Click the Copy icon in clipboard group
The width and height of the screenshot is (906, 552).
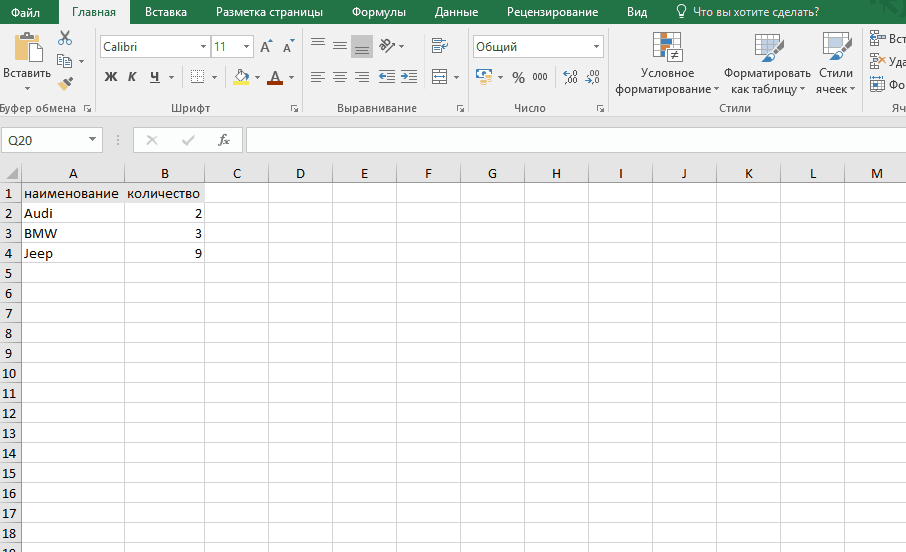(x=64, y=61)
